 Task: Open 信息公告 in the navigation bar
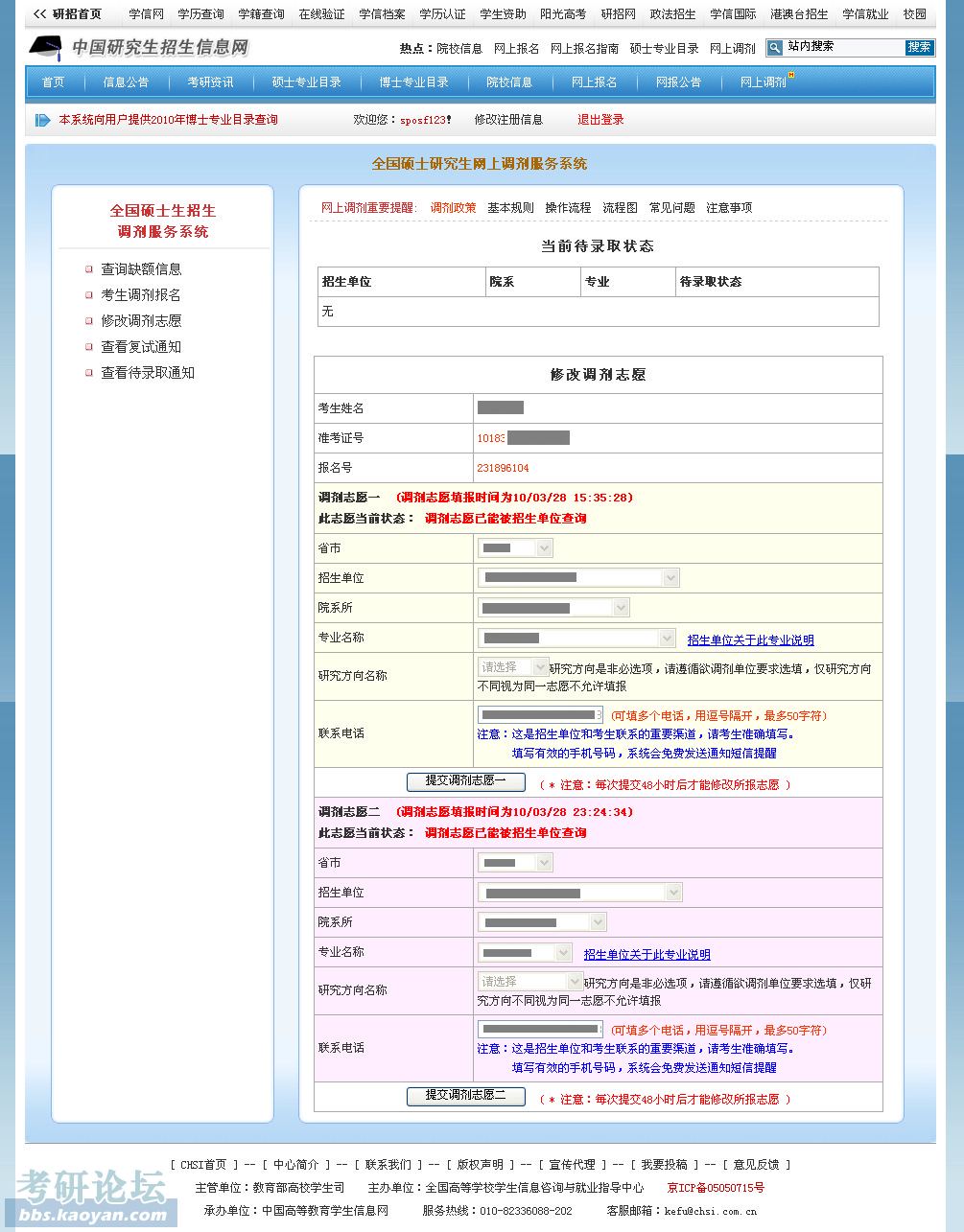point(127,82)
